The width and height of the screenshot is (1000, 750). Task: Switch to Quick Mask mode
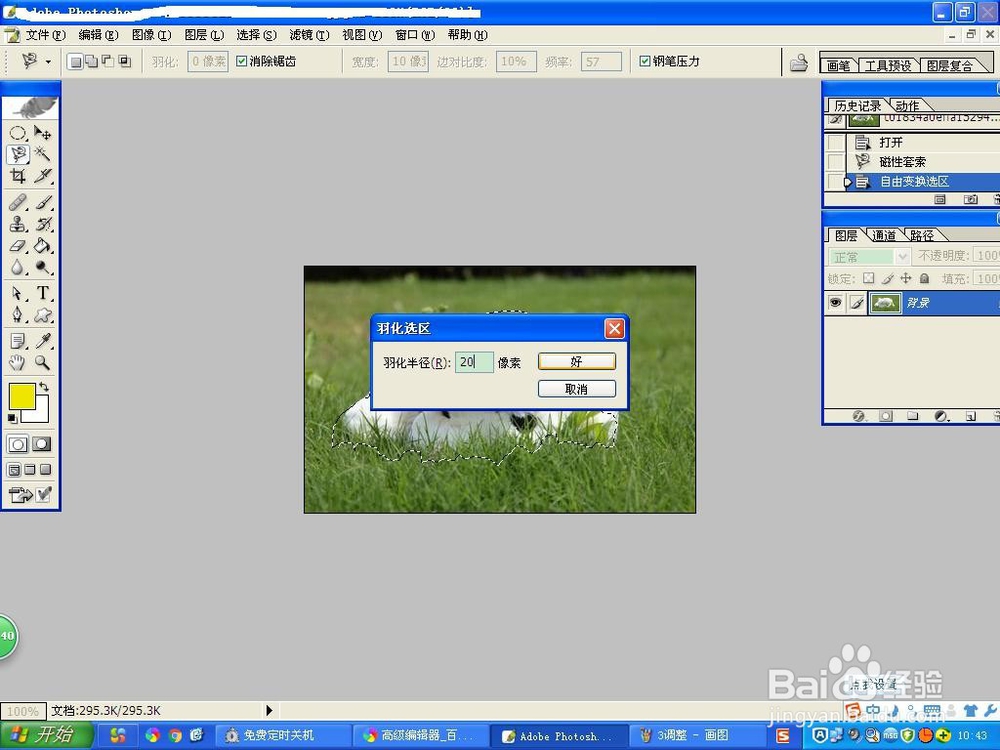41,444
